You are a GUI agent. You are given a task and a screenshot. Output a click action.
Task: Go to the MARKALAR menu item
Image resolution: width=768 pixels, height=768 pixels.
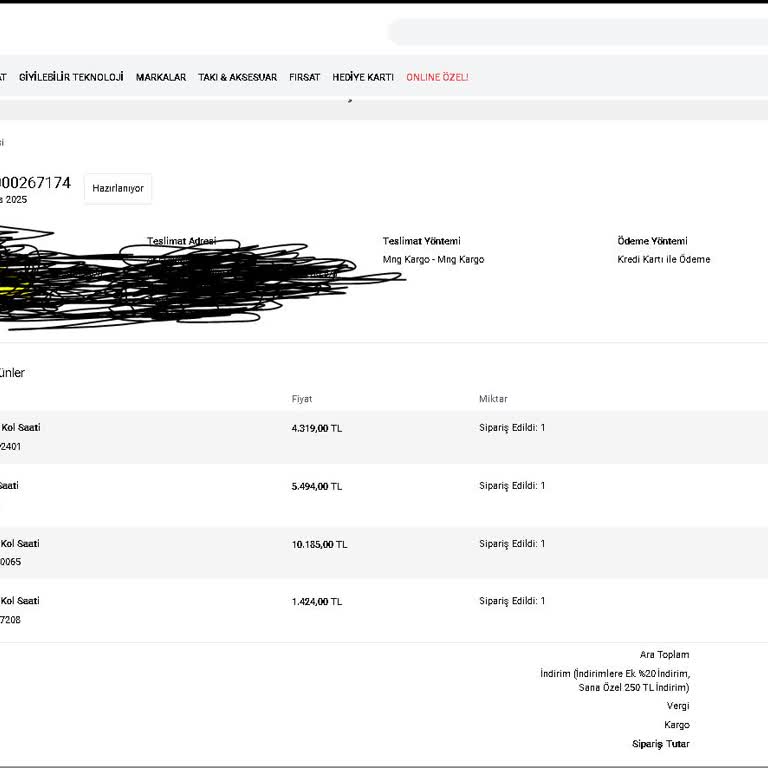[161, 77]
